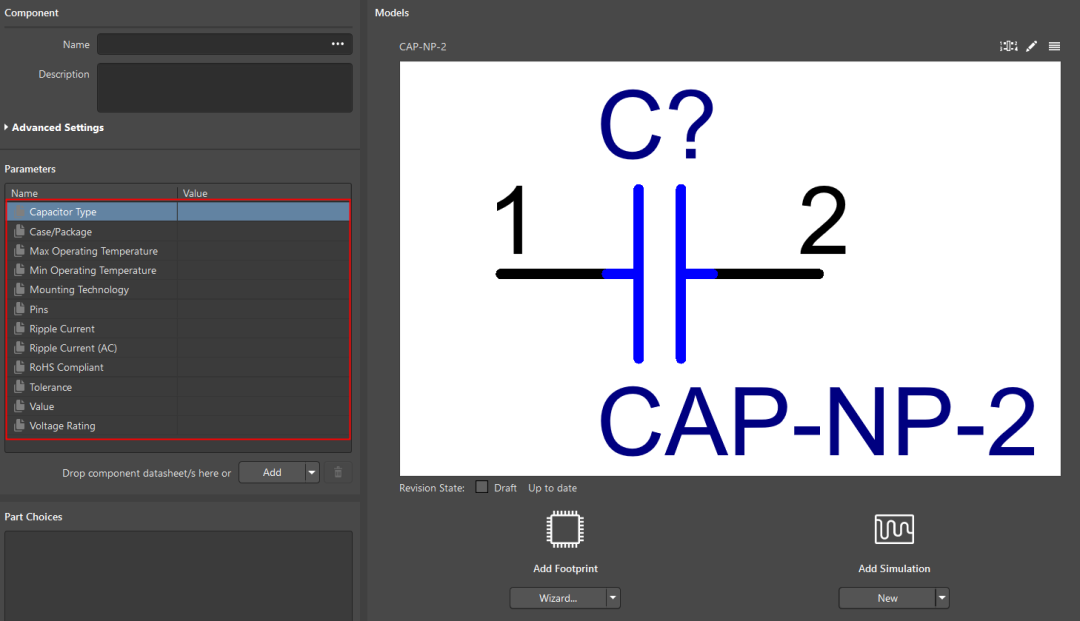Select the Pins parameter row
This screenshot has height=621, width=1080.
pos(178,309)
